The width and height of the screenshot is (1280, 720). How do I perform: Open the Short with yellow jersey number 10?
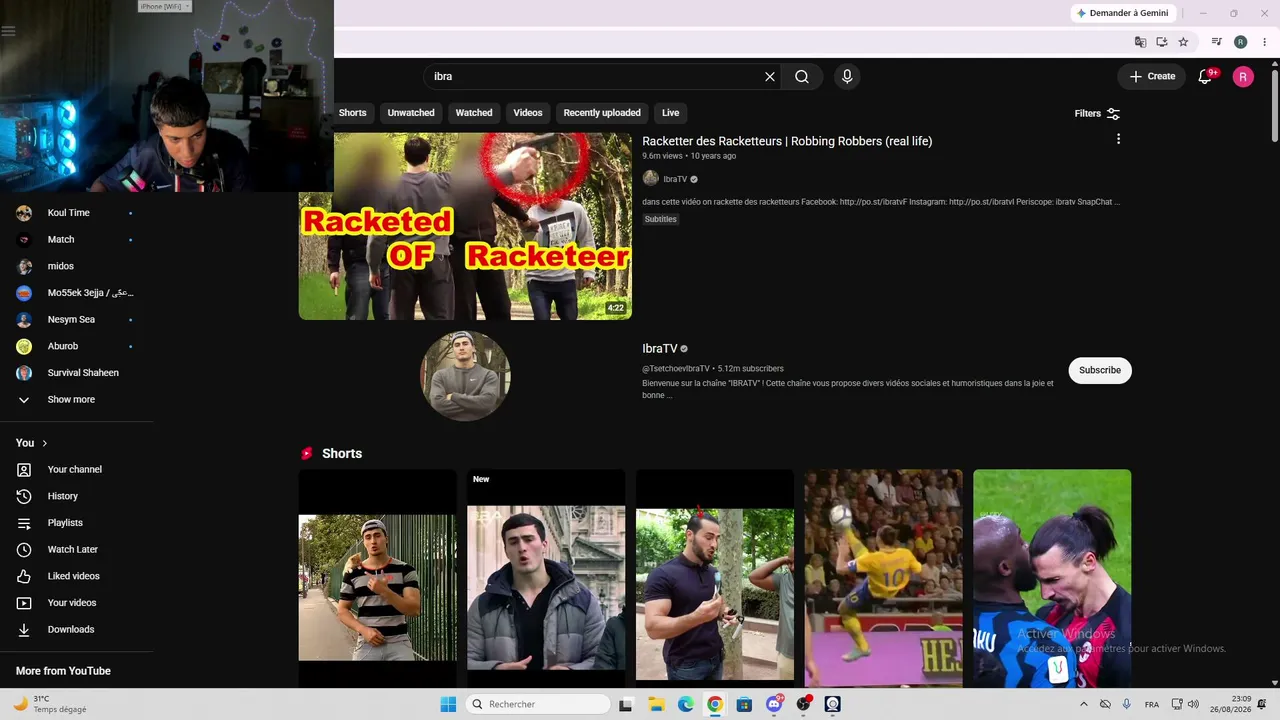pyautogui.click(x=884, y=578)
